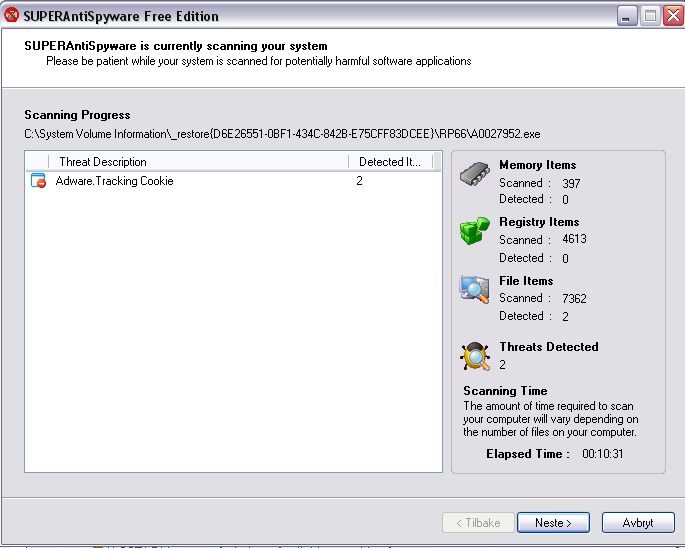Screen dimensions: 685x548
Task: Click the Scanning Progress heading
Action: (77, 115)
